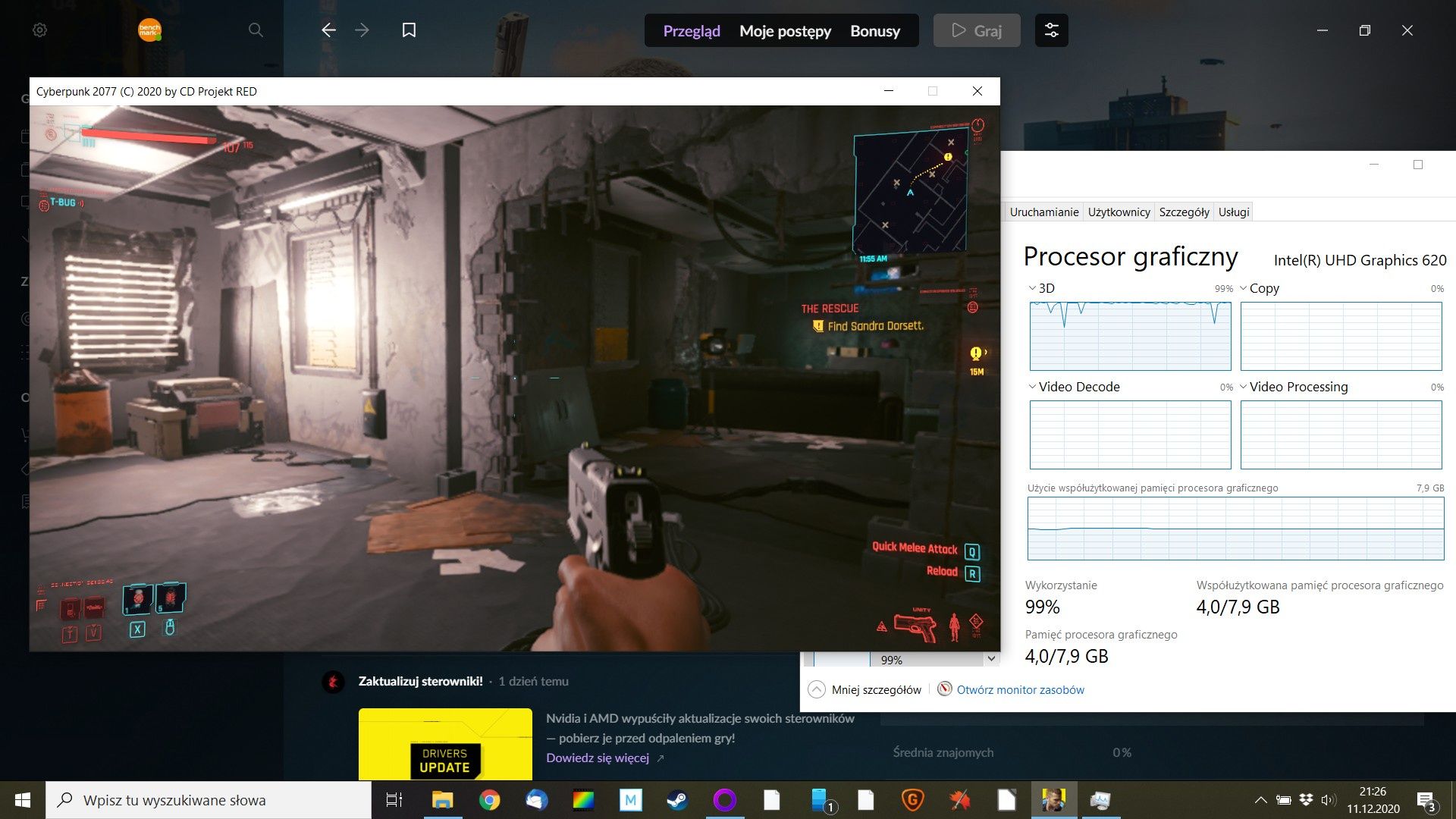
Task: Switch to Task Manager taskbar icon
Action: (1100, 800)
